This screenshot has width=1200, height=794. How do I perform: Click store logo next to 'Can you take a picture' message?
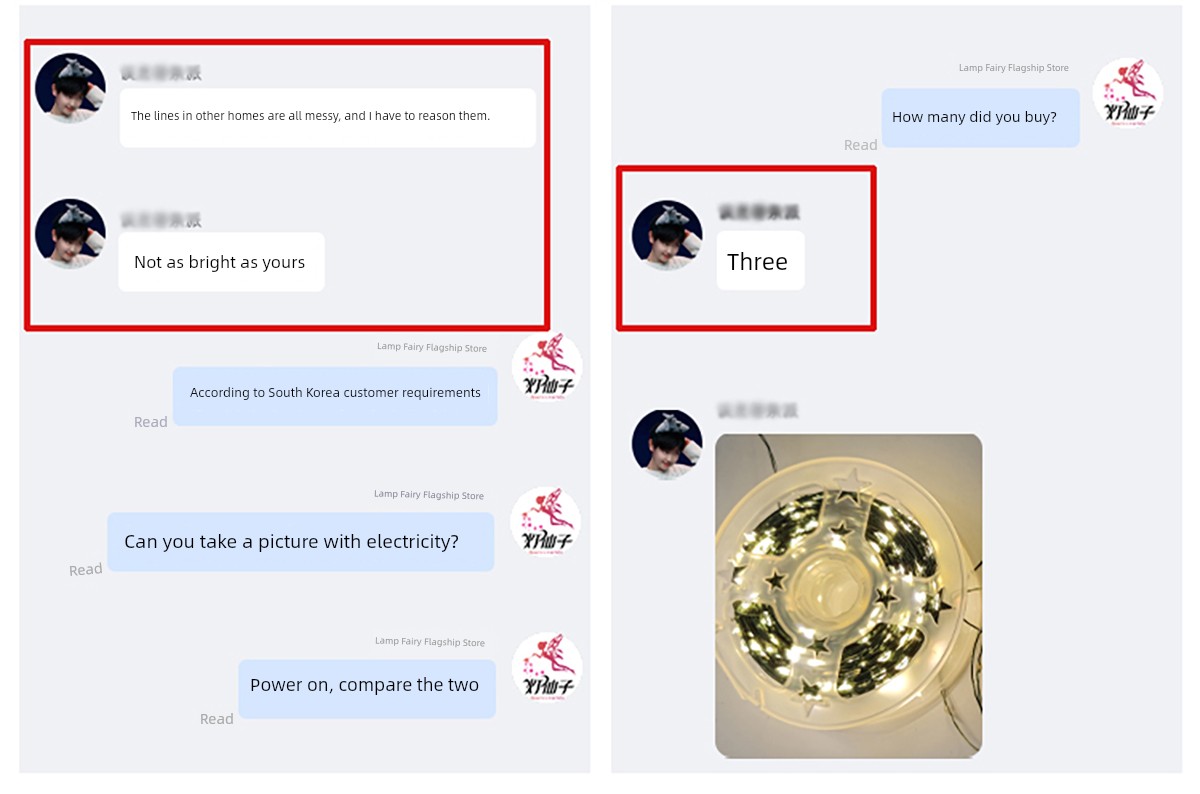[x=546, y=522]
